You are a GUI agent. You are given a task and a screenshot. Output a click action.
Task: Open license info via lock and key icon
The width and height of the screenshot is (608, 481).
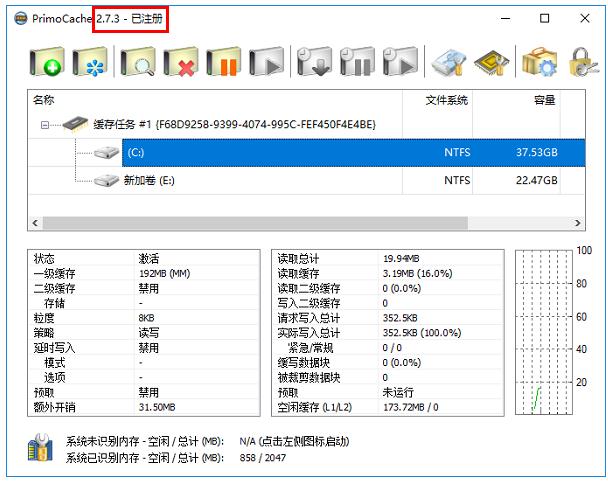[584, 63]
